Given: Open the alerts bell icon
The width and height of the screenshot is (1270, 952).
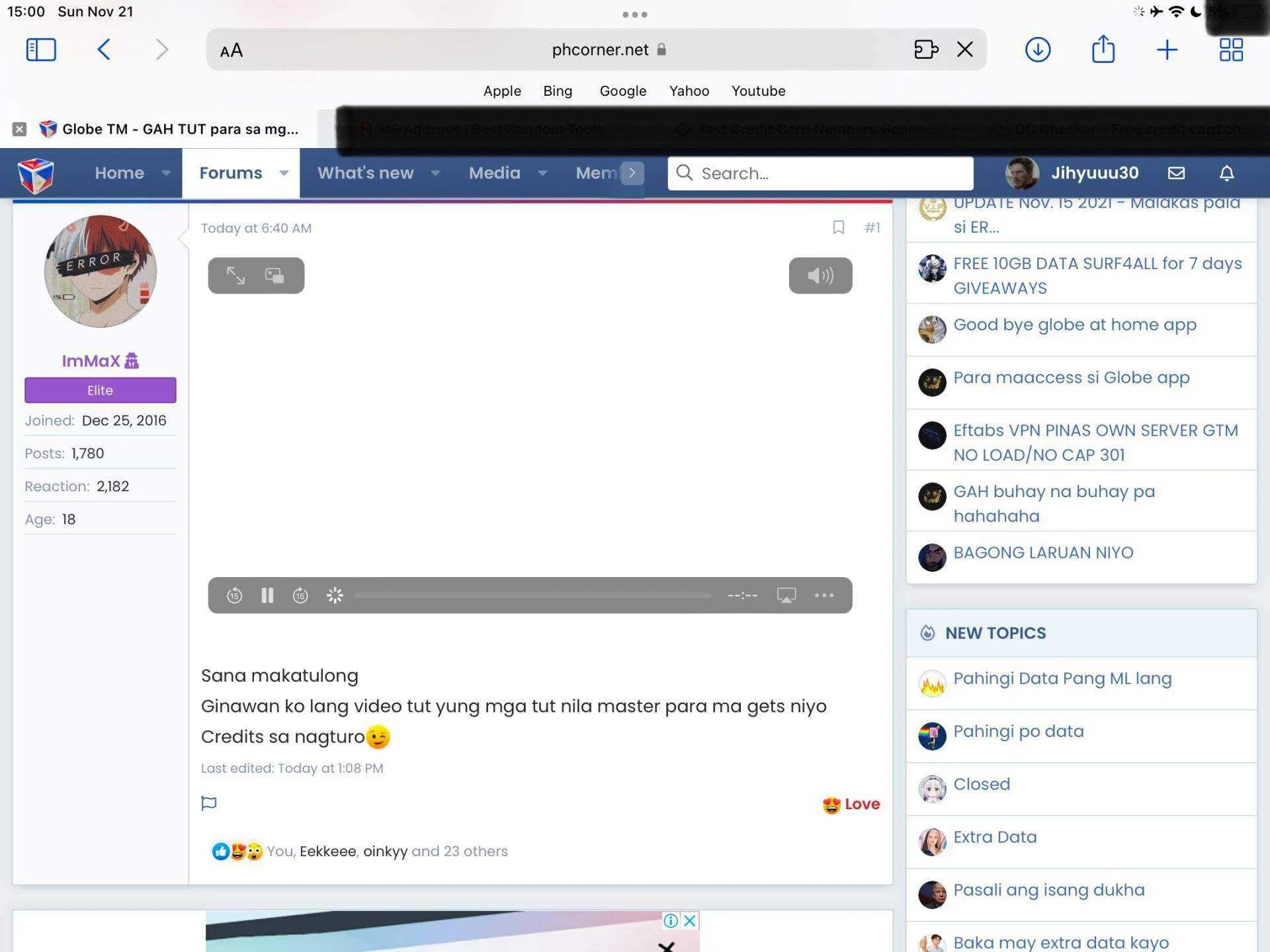Looking at the screenshot, I should 1226,173.
